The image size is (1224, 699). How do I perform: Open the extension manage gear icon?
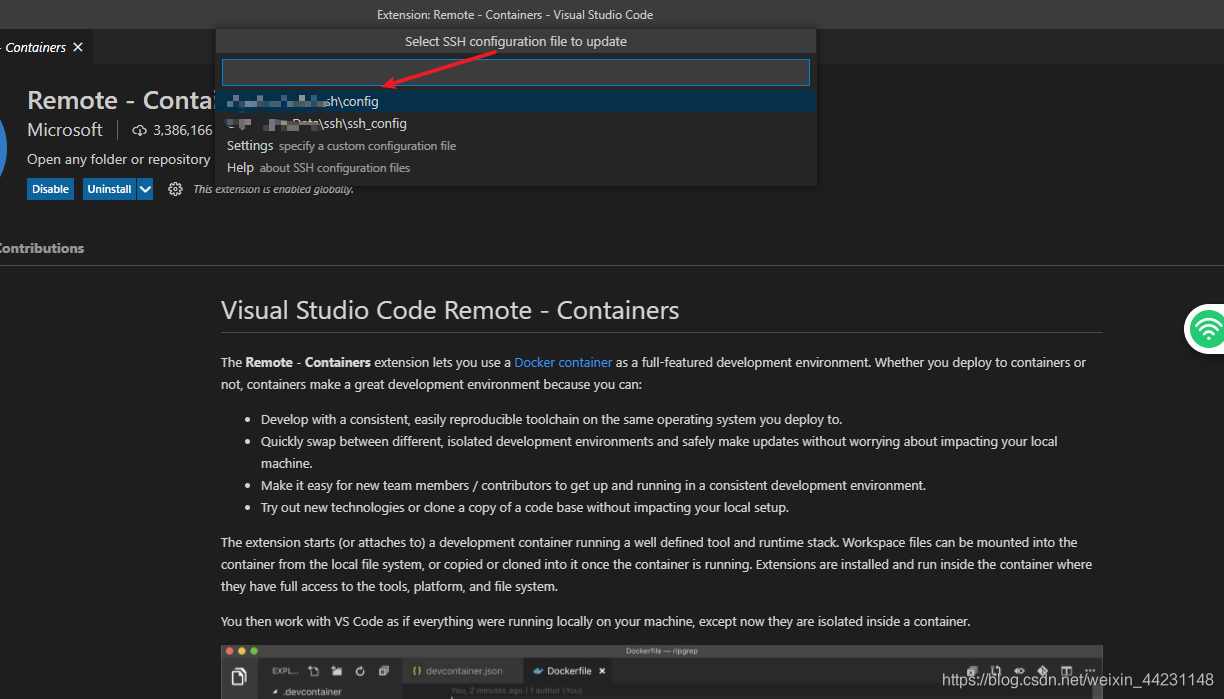(175, 189)
